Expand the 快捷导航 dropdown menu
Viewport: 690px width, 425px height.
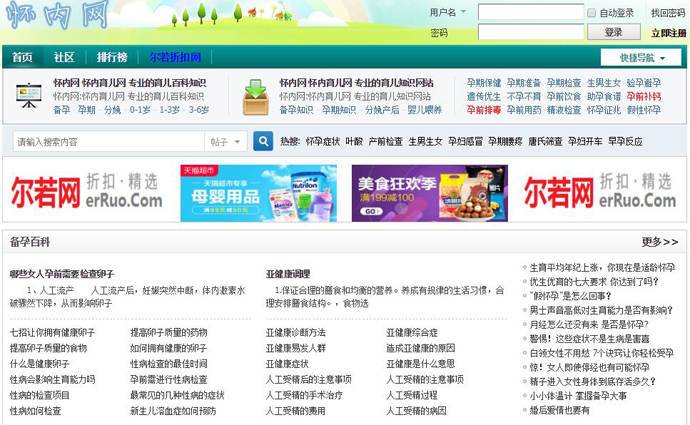point(642,58)
